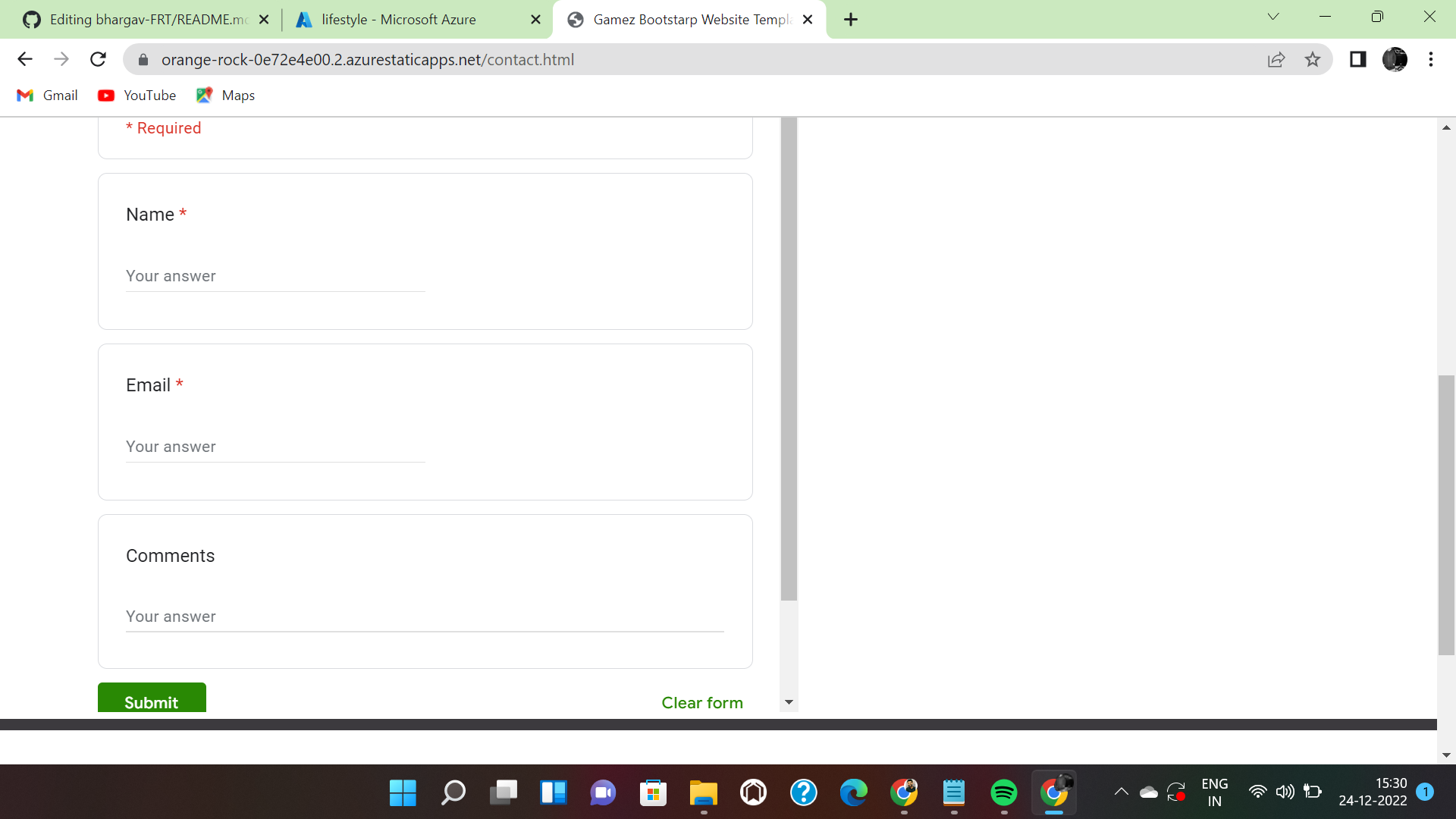This screenshot has height=819, width=1456.
Task: Open Microsoft Store from the taskbar
Action: pyautogui.click(x=653, y=793)
